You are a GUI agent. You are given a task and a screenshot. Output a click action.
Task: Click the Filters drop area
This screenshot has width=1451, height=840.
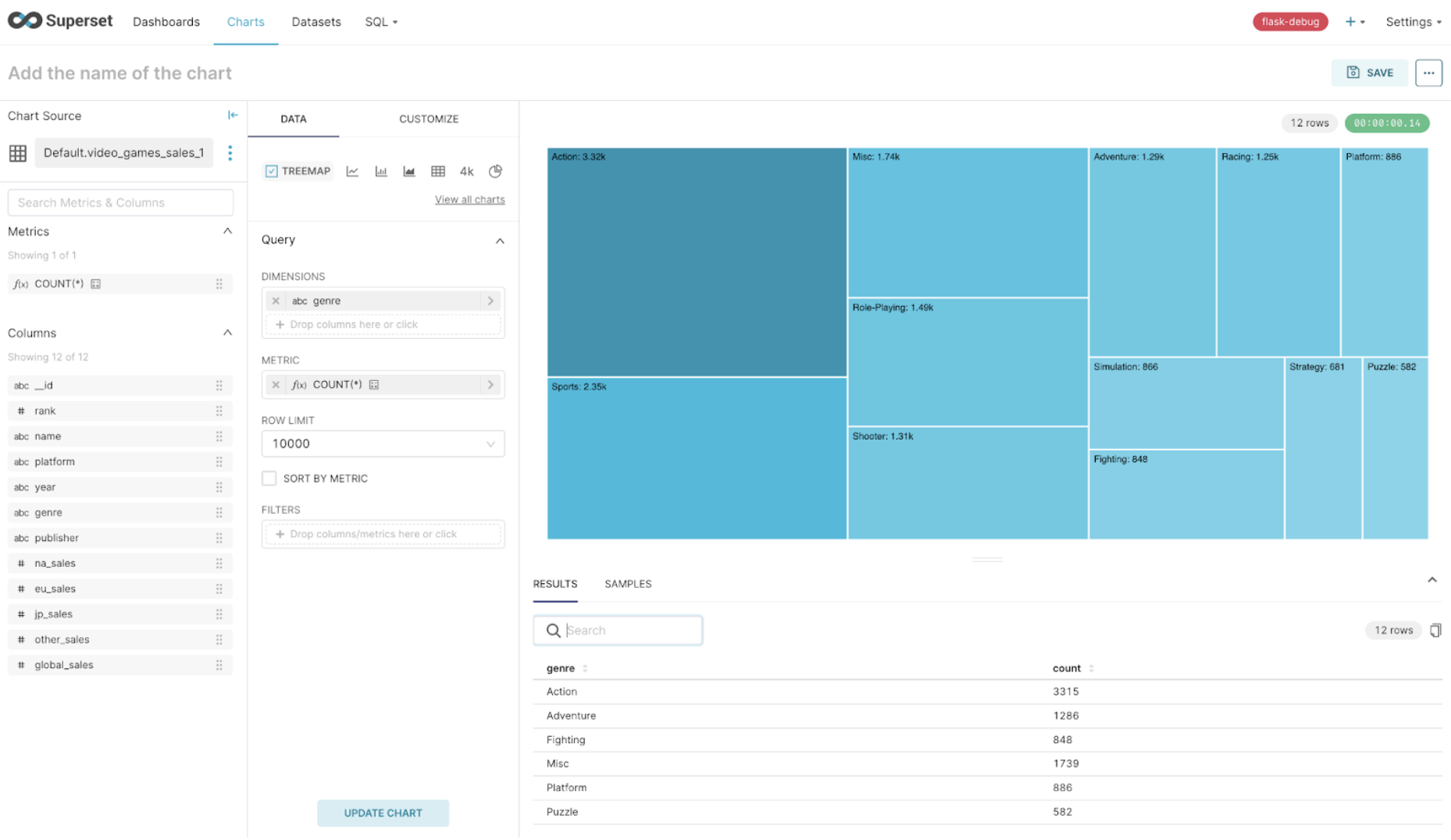click(x=383, y=534)
